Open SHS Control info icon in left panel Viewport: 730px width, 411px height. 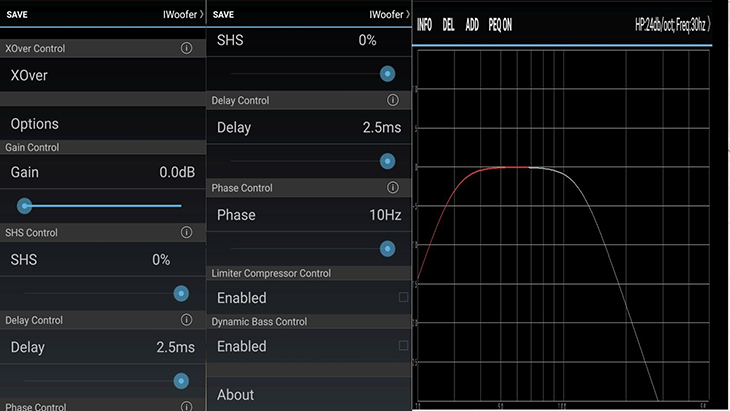[x=186, y=232]
